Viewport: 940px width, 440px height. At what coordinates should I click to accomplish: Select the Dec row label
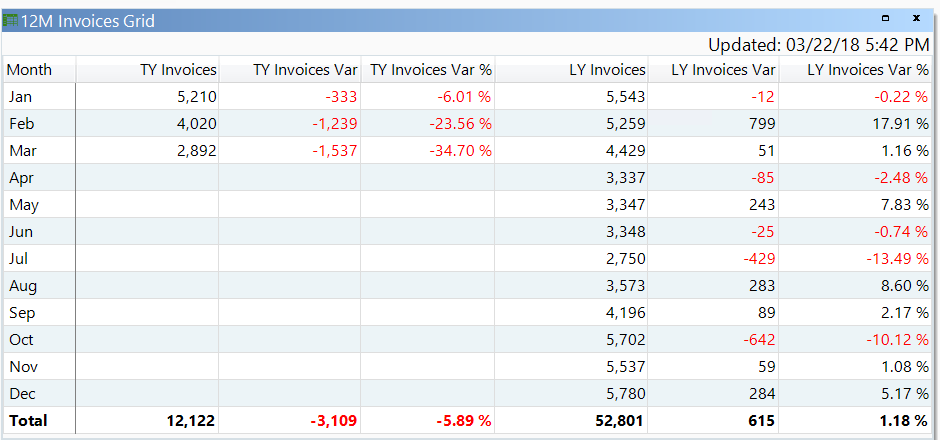(x=21, y=394)
